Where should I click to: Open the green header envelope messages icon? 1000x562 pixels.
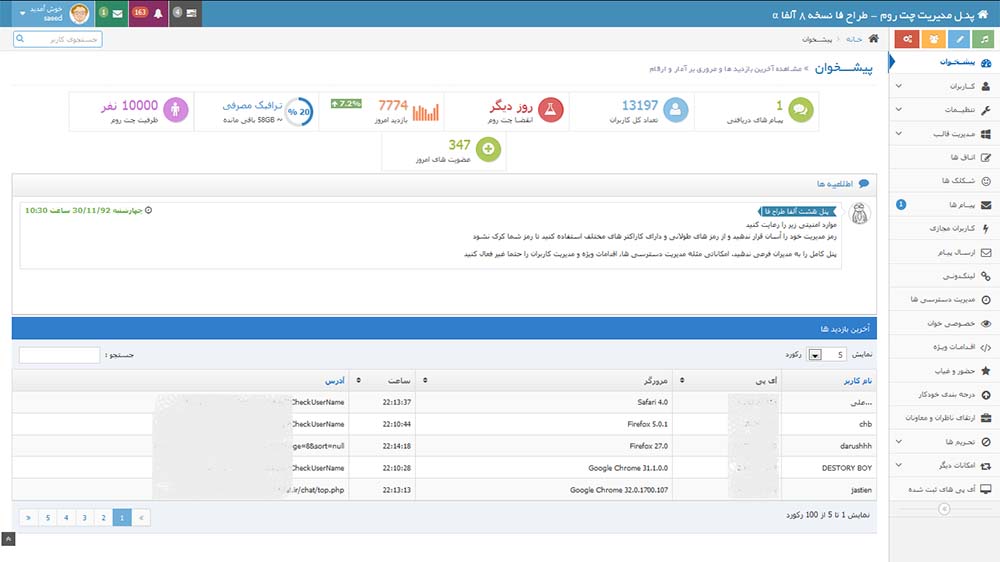[x=112, y=13]
